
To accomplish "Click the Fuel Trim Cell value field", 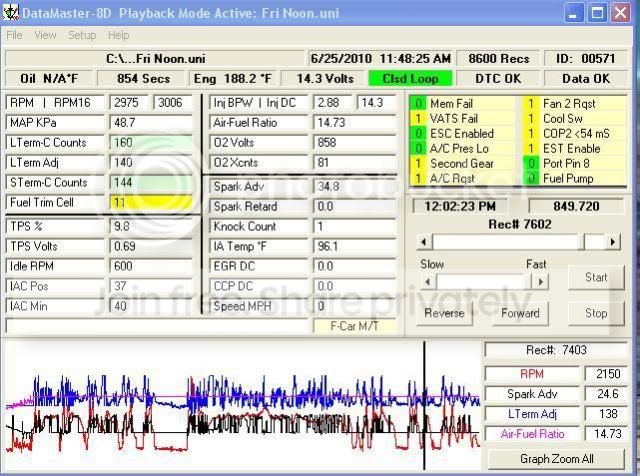I will tap(151, 202).
